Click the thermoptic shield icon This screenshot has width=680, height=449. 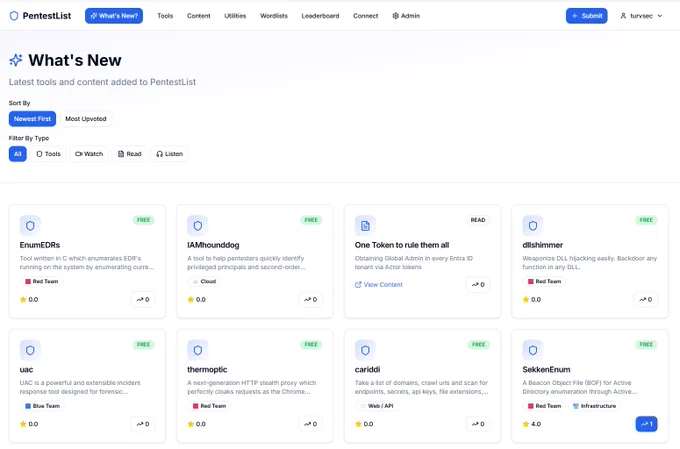point(198,350)
